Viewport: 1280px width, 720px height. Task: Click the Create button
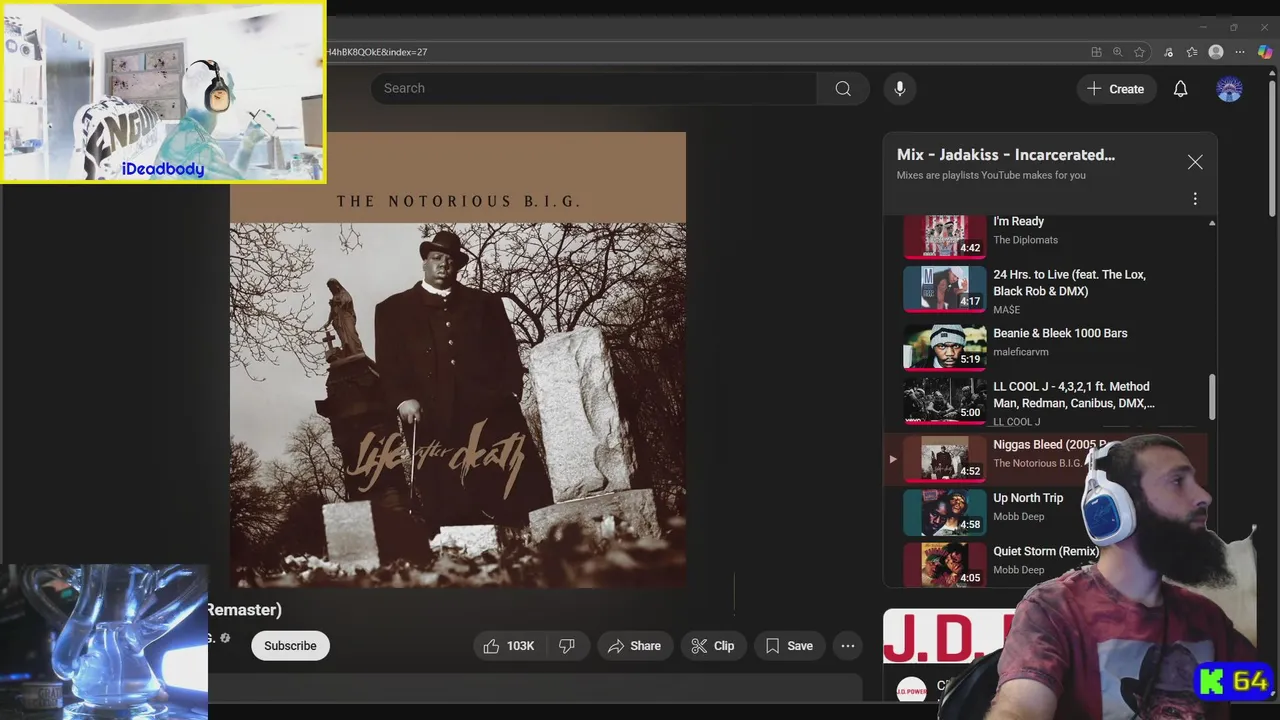click(x=1116, y=89)
